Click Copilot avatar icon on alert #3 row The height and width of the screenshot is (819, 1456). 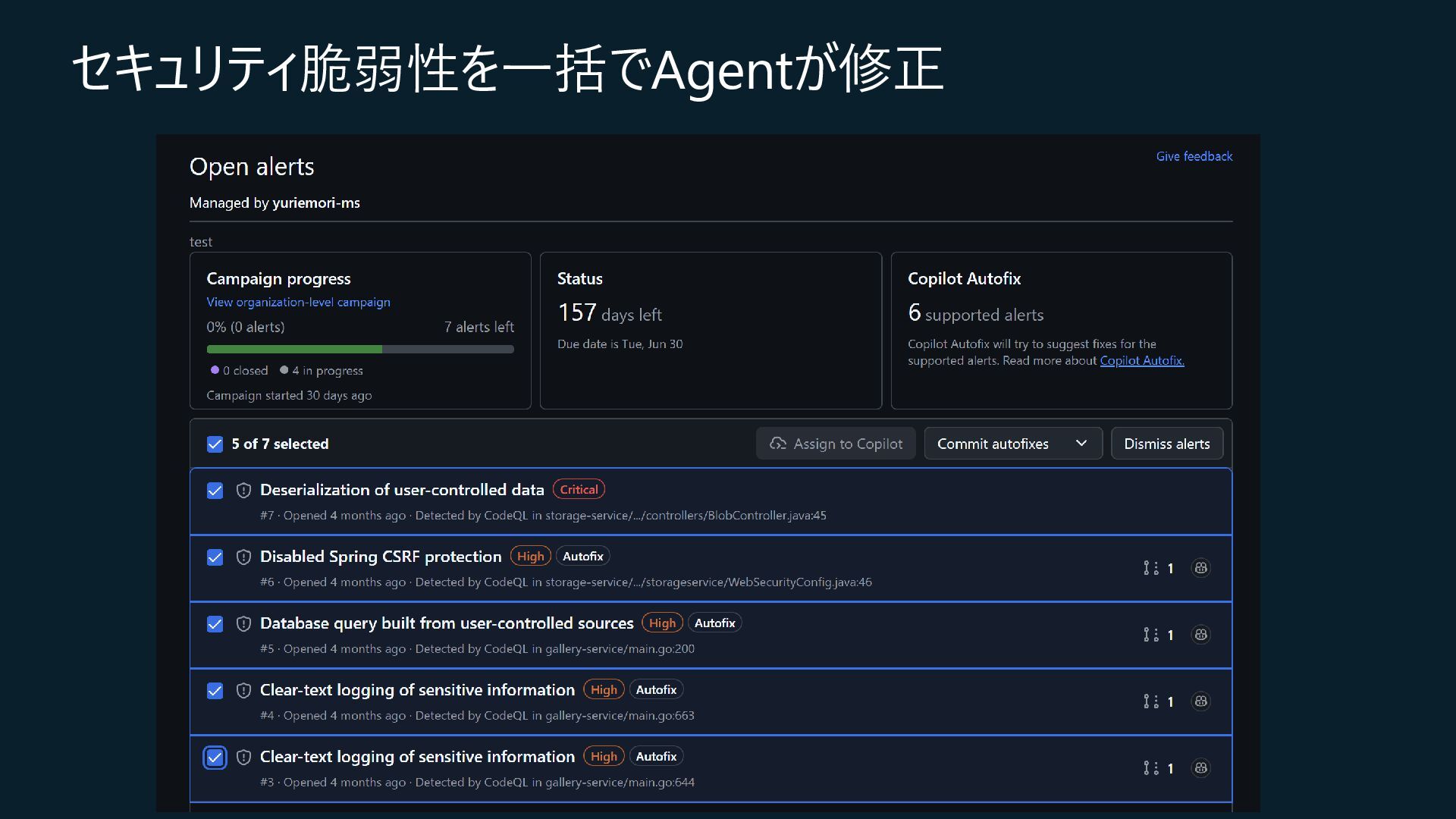click(1200, 768)
